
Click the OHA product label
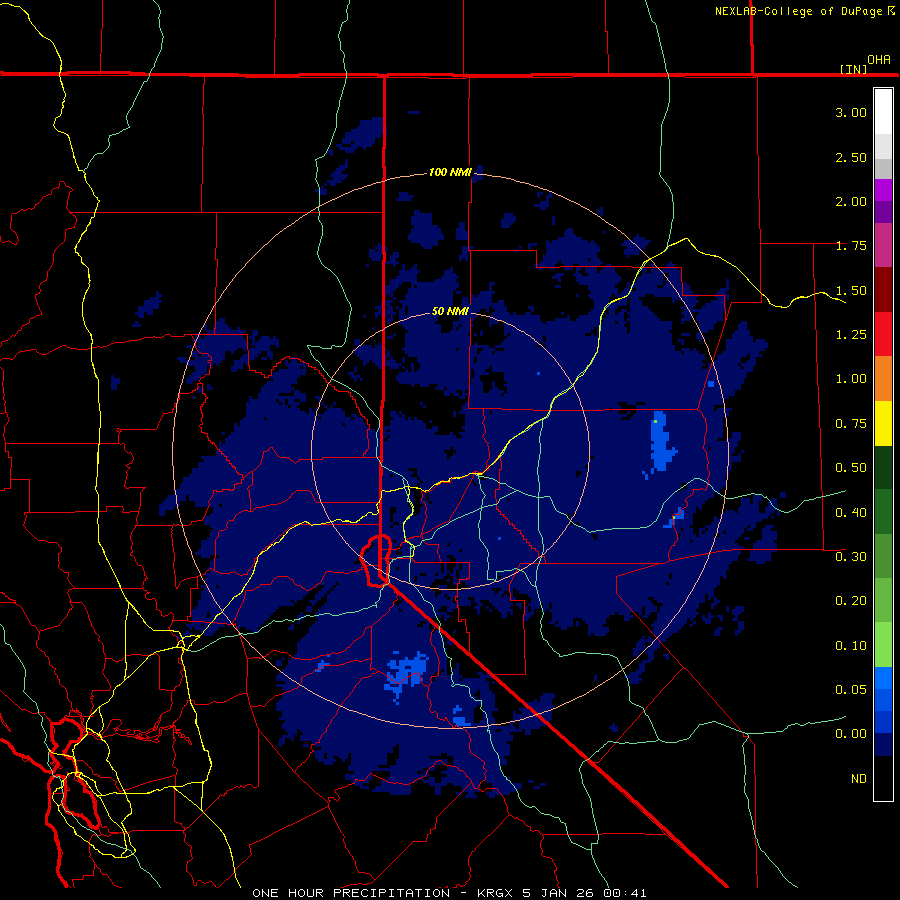[879, 60]
